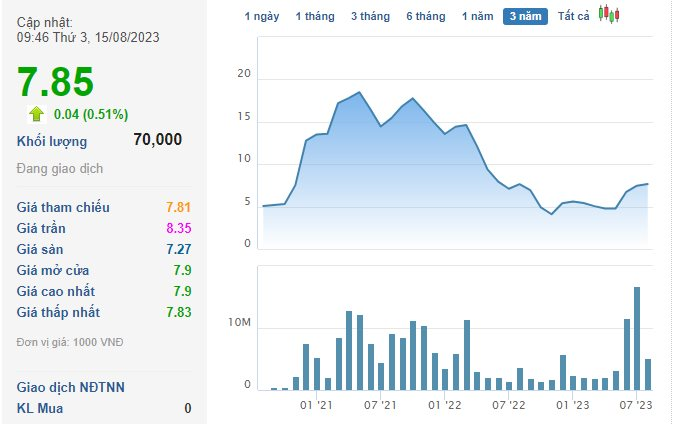Click the Giá trần value 8.35
This screenshot has height=424, width=676.
click(x=179, y=228)
